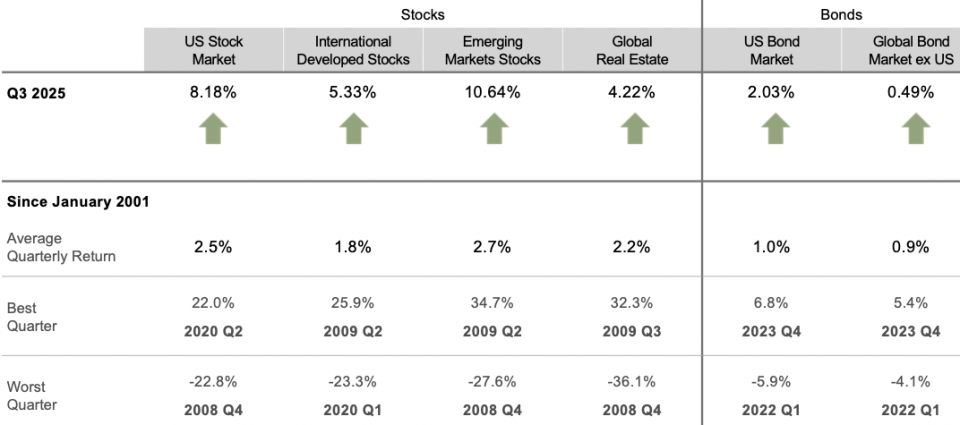Image resolution: width=960 pixels, height=425 pixels.
Task: Click the up arrow below International Developed Stocks 5.33%
Action: (x=352, y=129)
